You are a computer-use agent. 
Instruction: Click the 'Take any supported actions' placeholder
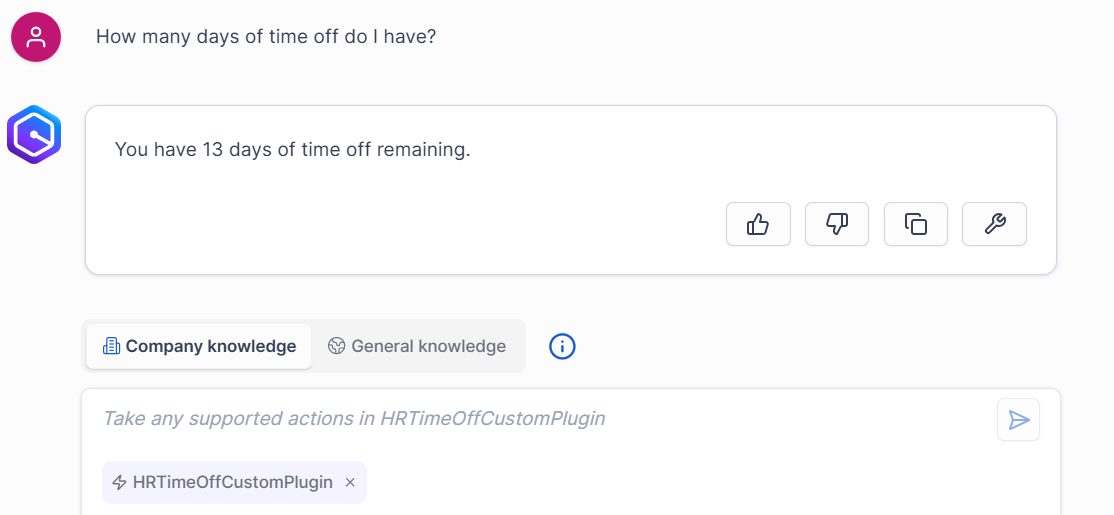point(354,419)
